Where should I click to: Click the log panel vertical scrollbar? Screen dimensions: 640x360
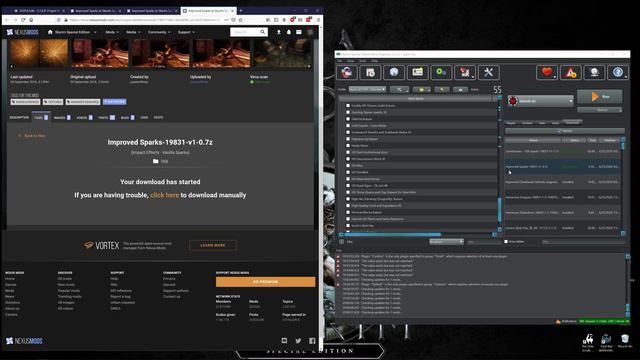[x=628, y=307]
